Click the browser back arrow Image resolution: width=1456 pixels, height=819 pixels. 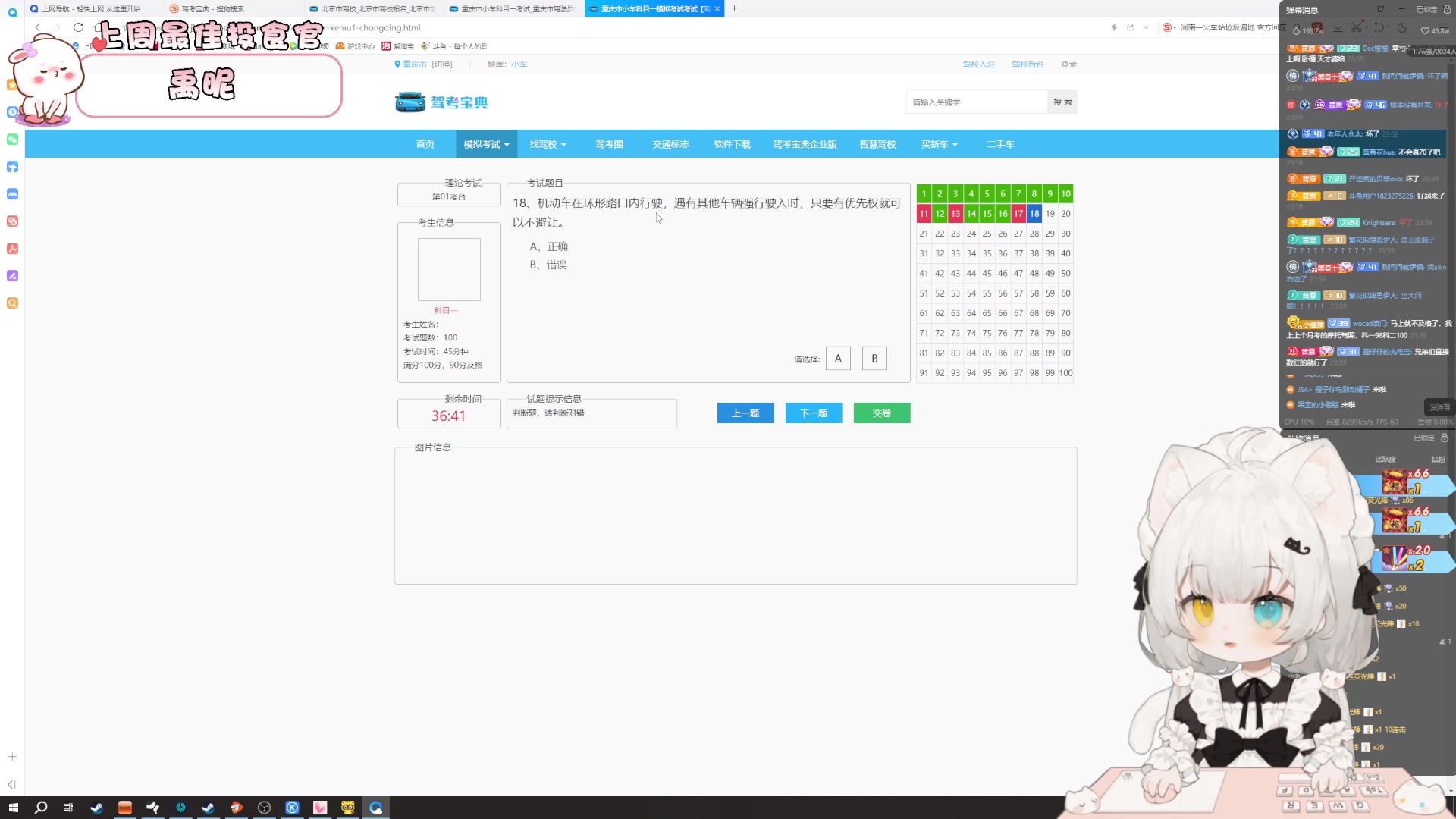click(x=37, y=27)
